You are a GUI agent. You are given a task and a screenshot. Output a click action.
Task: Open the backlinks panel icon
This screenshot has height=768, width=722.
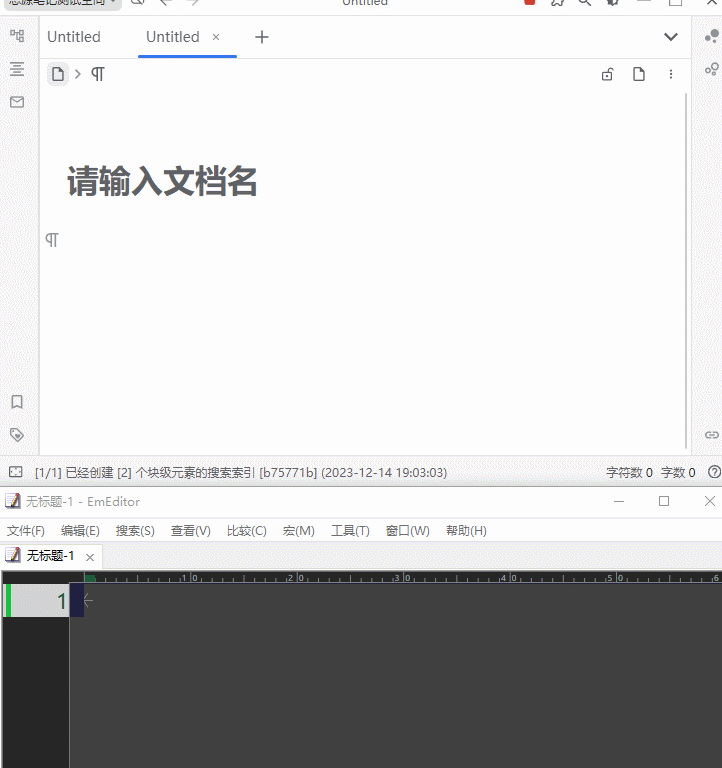(x=712, y=435)
